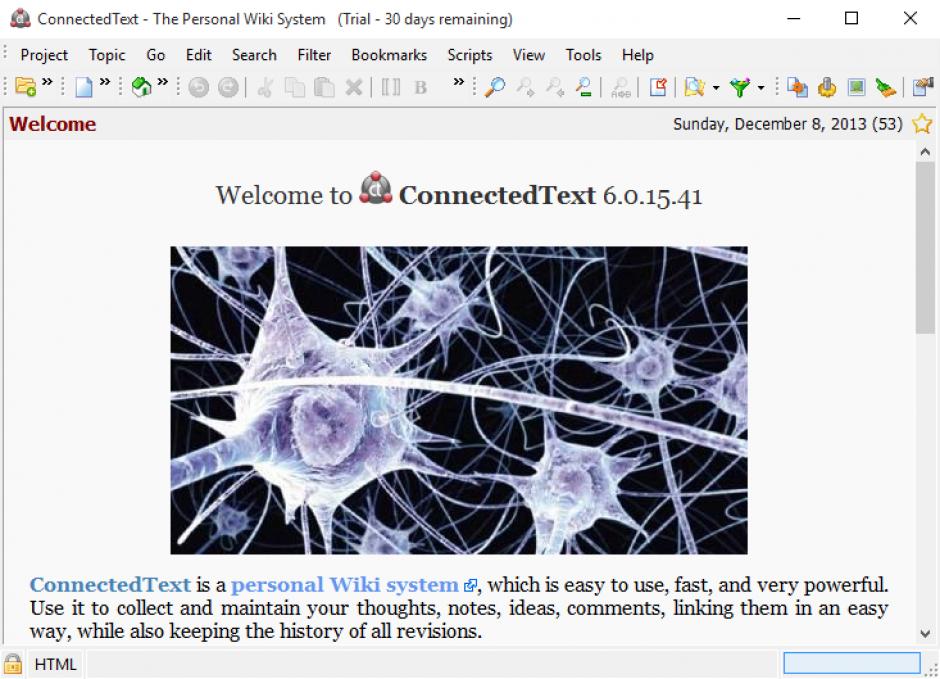
Task: Click the ConnectedText logo in welcome heading
Action: click(x=375, y=188)
